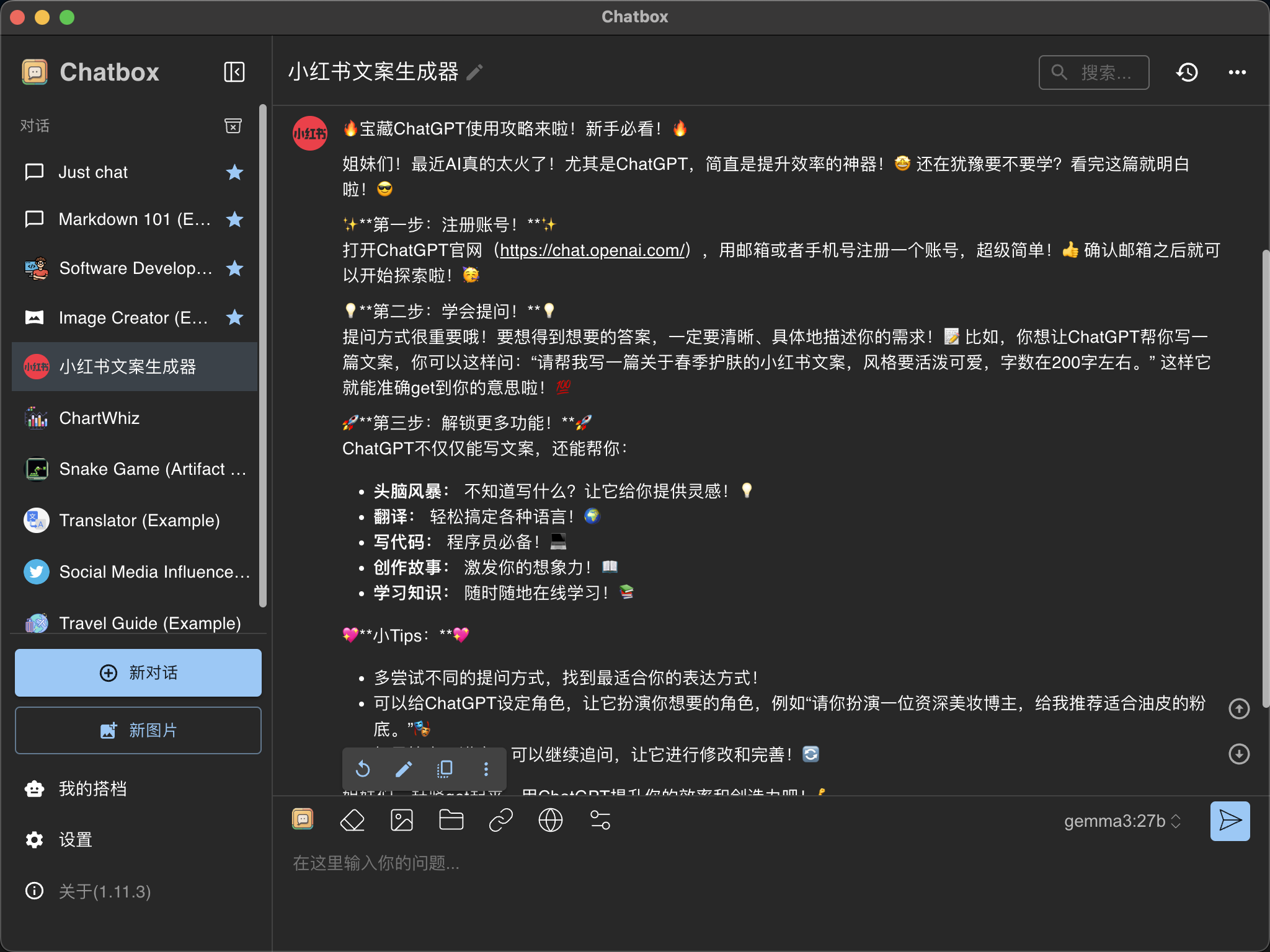Toggle the web browsing globe icon
This screenshot has height=952, width=1270.
tap(551, 821)
